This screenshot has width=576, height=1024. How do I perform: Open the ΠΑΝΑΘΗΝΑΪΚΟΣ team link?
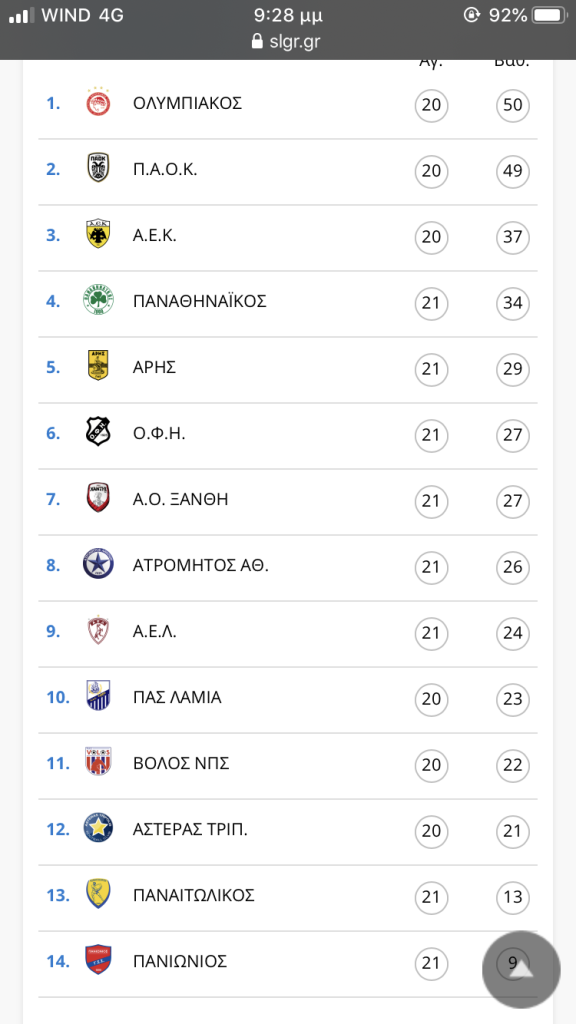[x=200, y=301]
